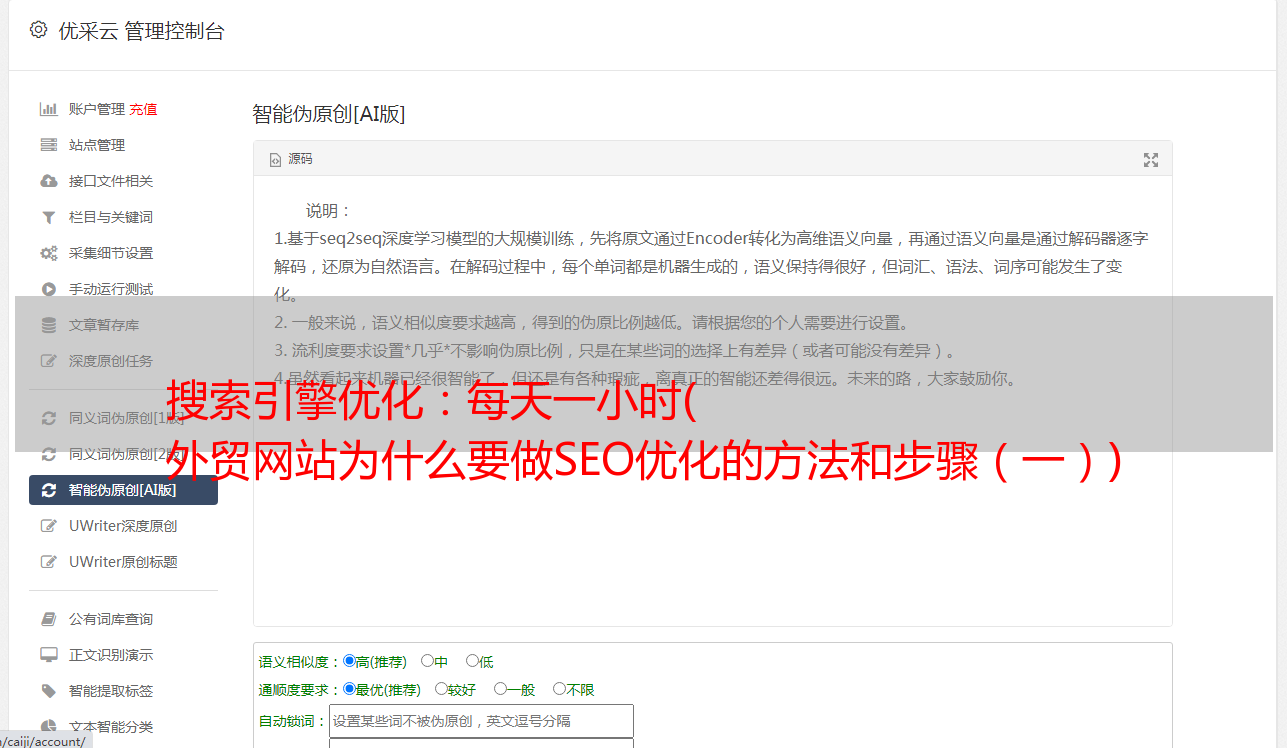Select 一般 fluency requirement
1287x748 pixels.
coord(500,689)
